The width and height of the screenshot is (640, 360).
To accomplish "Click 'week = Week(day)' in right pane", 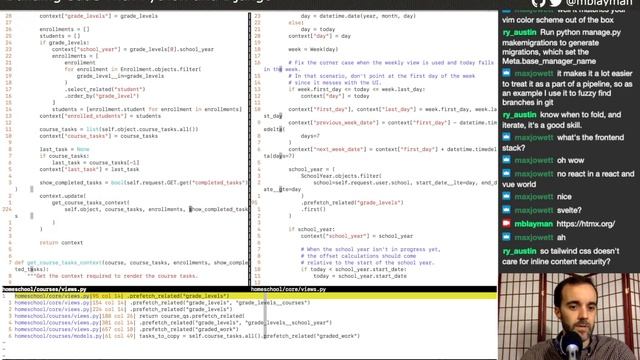I will (x=313, y=49).
